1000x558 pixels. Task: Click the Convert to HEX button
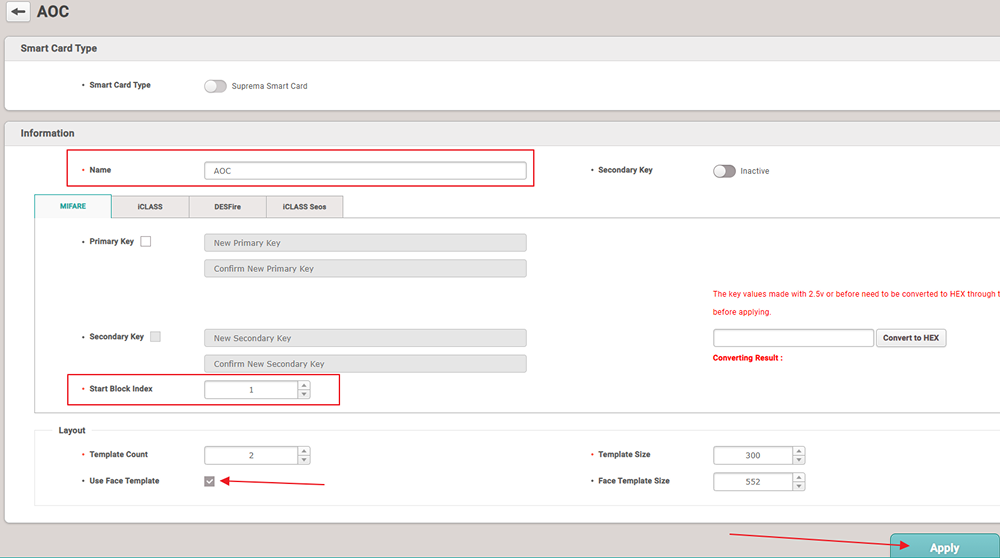pos(910,338)
